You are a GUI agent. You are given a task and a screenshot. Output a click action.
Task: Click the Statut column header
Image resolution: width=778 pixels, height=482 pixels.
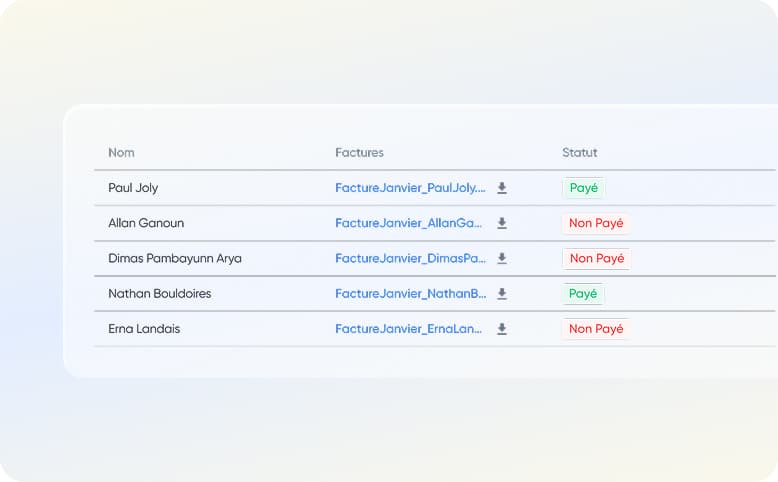[579, 153]
